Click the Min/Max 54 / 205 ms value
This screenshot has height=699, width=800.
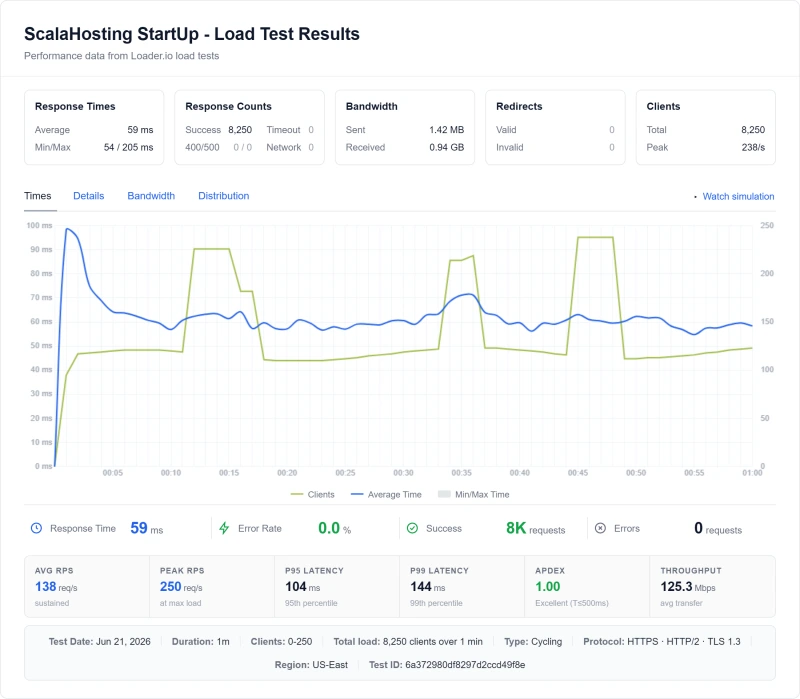[129, 147]
